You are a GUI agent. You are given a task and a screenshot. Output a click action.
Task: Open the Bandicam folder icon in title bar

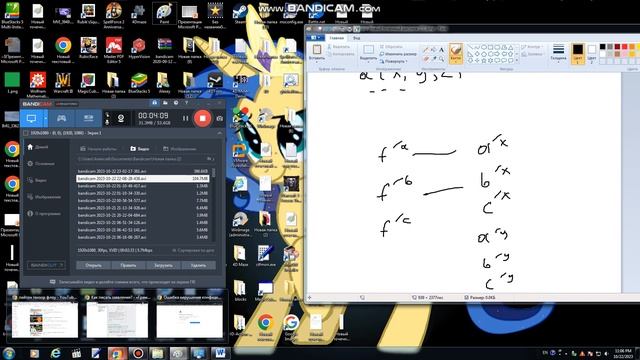[165, 103]
